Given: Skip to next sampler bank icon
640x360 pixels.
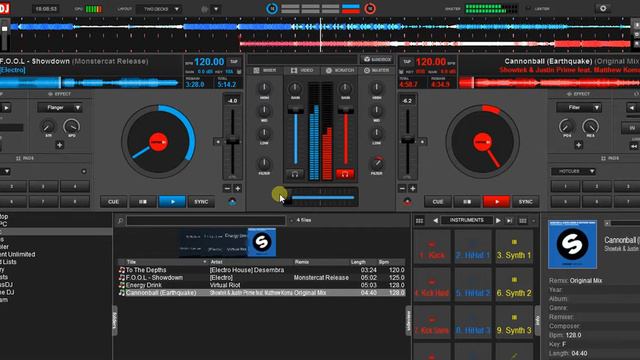Looking at the screenshot, I should click(509, 220).
